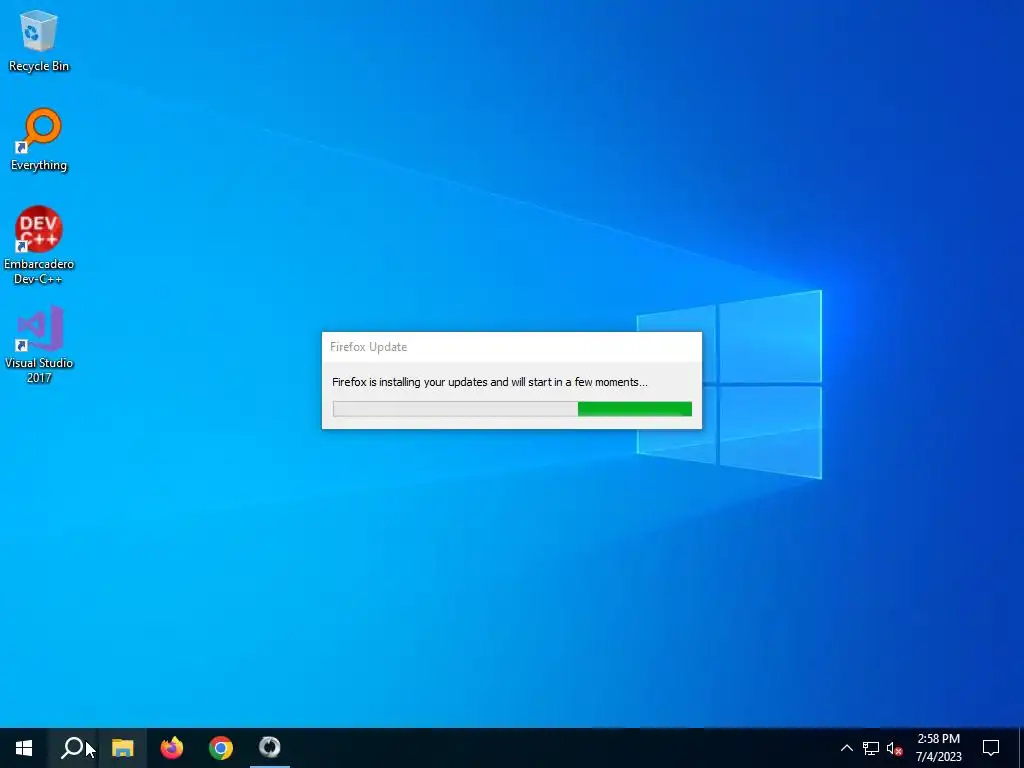Select the Visual Studio 2017 shortcut
The height and width of the screenshot is (768, 1024).
(x=39, y=344)
